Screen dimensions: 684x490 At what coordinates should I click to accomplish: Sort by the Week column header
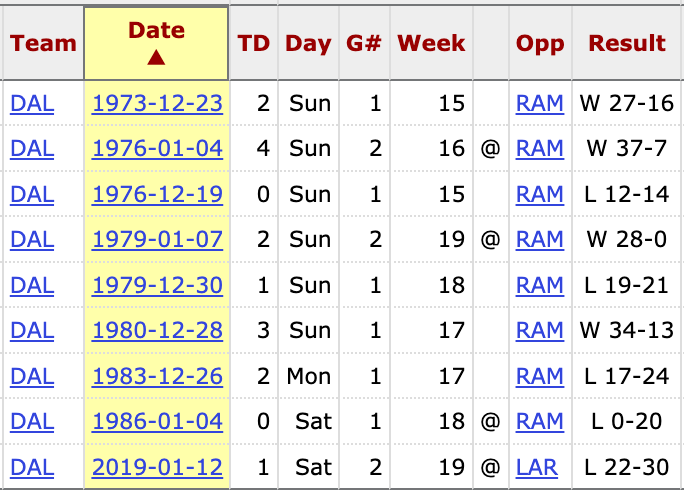(x=431, y=43)
